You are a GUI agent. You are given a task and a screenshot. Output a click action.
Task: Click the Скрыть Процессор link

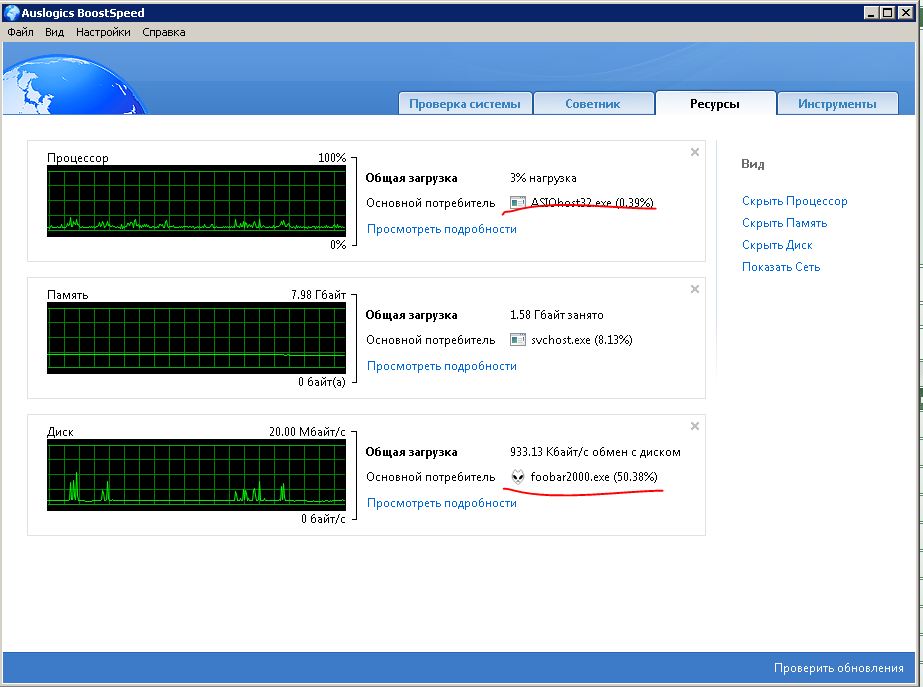click(x=795, y=201)
